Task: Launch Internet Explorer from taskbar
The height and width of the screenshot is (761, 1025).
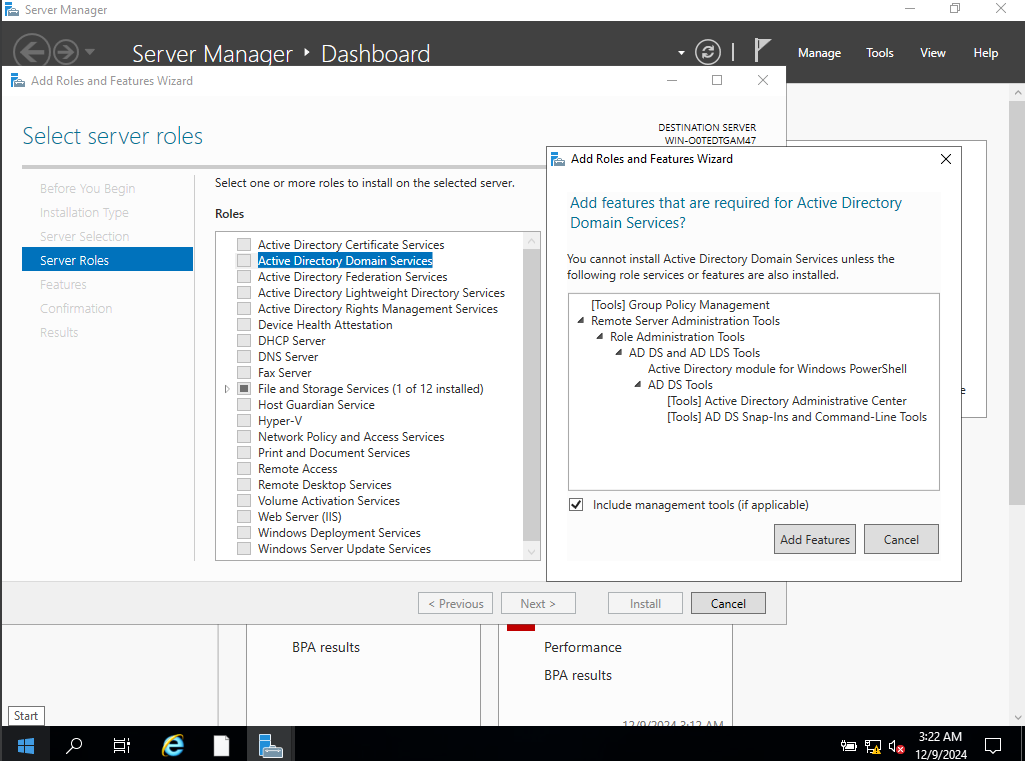Action: click(x=173, y=744)
